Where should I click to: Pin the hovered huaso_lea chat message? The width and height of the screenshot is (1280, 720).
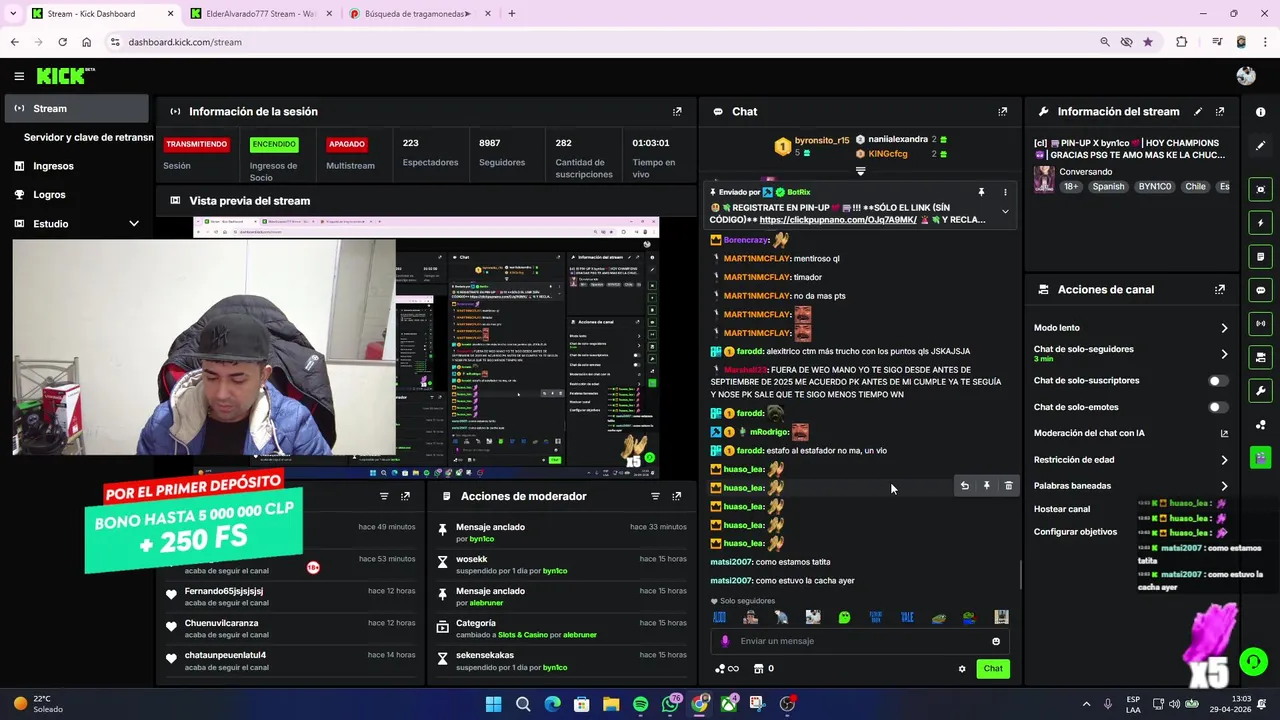coord(986,486)
